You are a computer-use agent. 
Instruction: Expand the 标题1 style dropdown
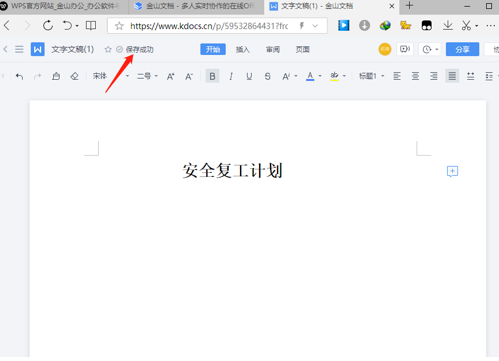[371, 76]
